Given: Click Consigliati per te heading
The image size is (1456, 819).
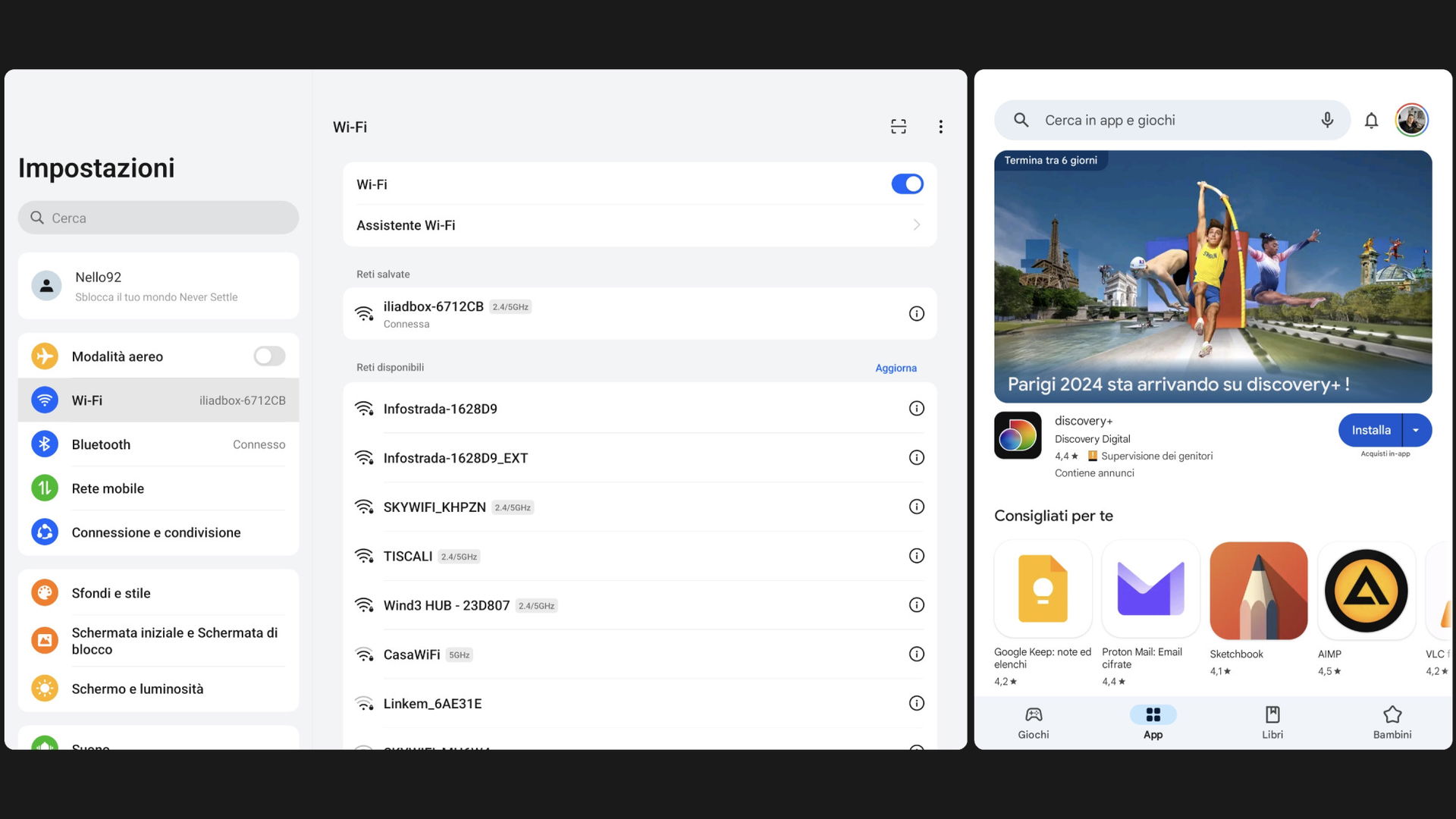Looking at the screenshot, I should click(1053, 516).
